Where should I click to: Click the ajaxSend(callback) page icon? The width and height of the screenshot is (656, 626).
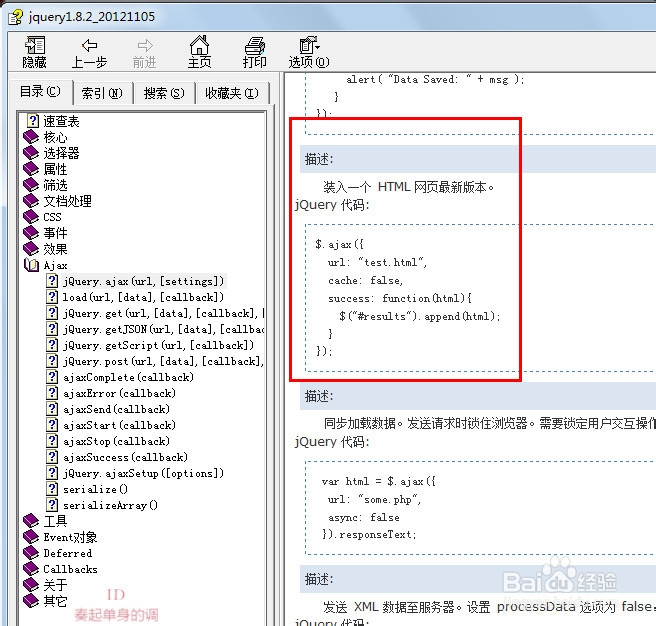51,408
